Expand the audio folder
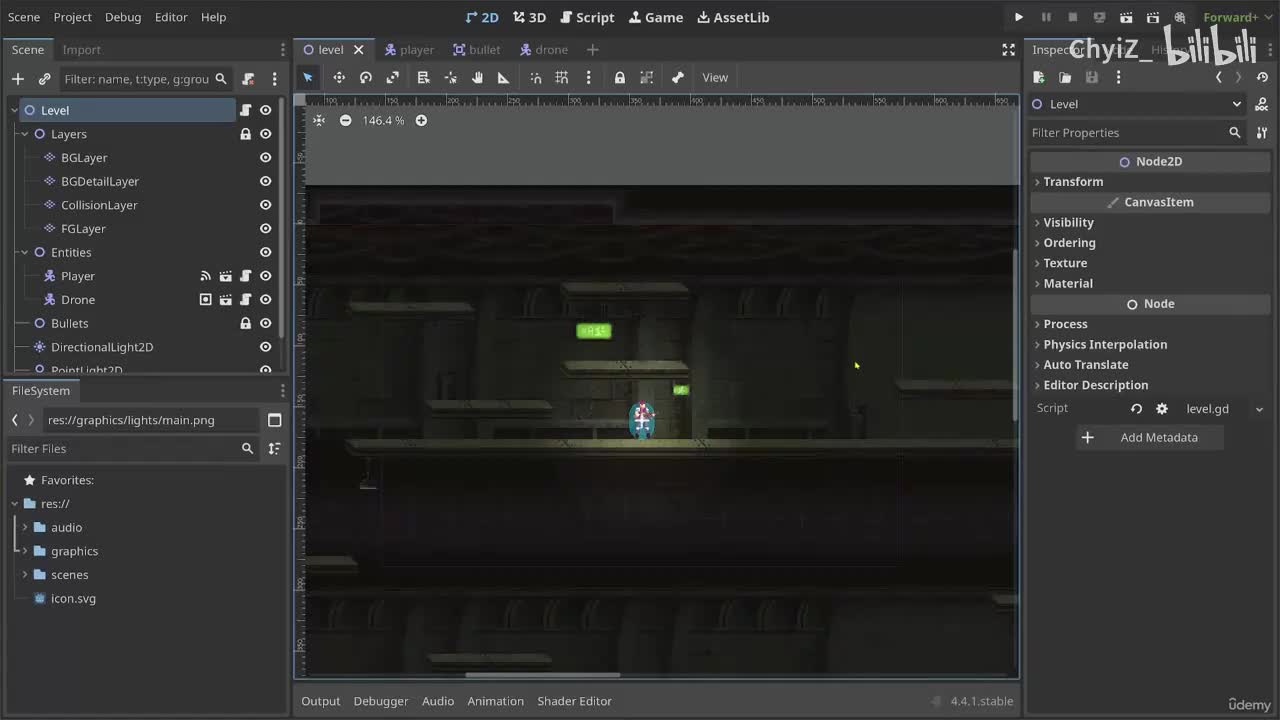 coord(25,527)
